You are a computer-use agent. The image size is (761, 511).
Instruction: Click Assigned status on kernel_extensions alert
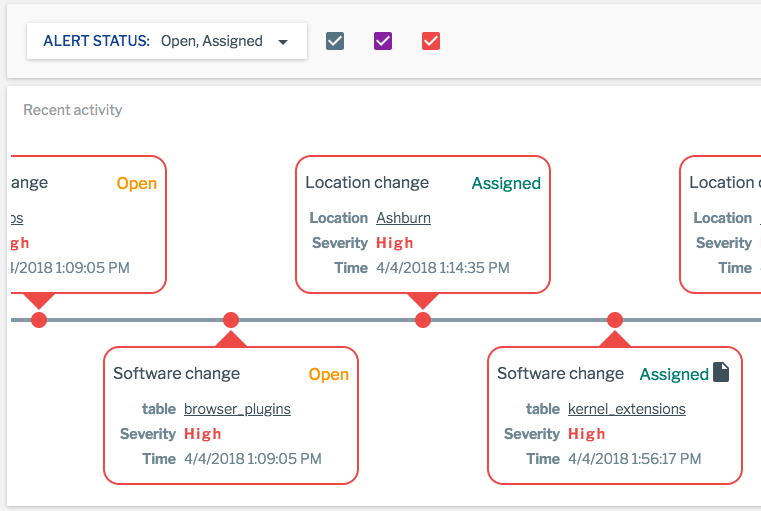(674, 375)
